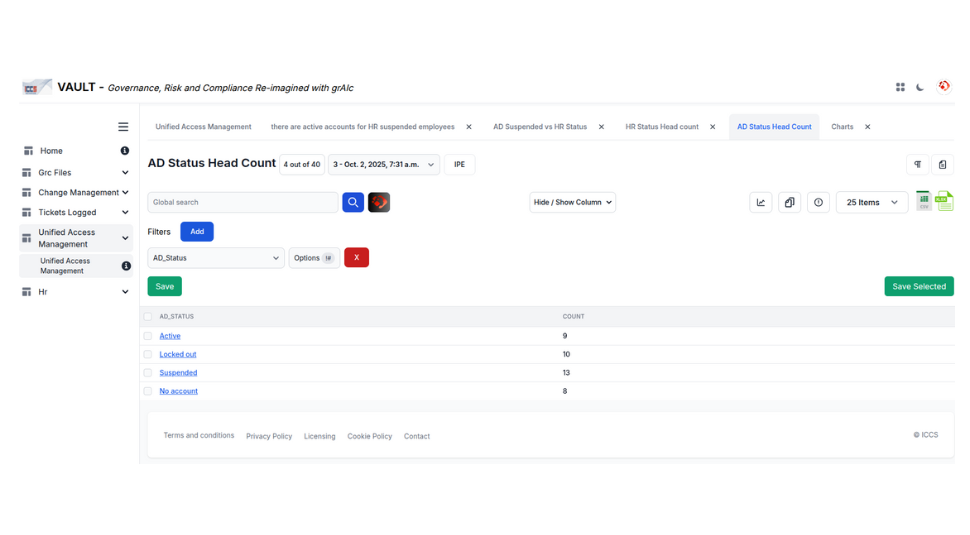Screen dimensions: 970x535
Task: Open Hide / Show Column dropdown
Action: pos(572,202)
